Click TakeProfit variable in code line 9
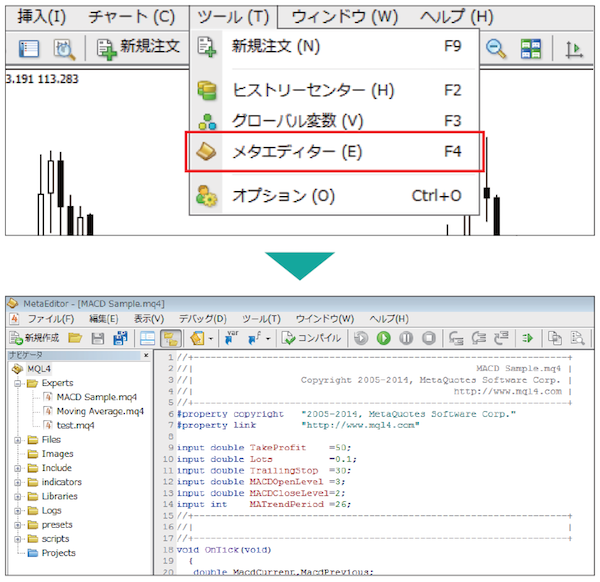The width and height of the screenshot is (600, 582). pyautogui.click(x=278, y=447)
